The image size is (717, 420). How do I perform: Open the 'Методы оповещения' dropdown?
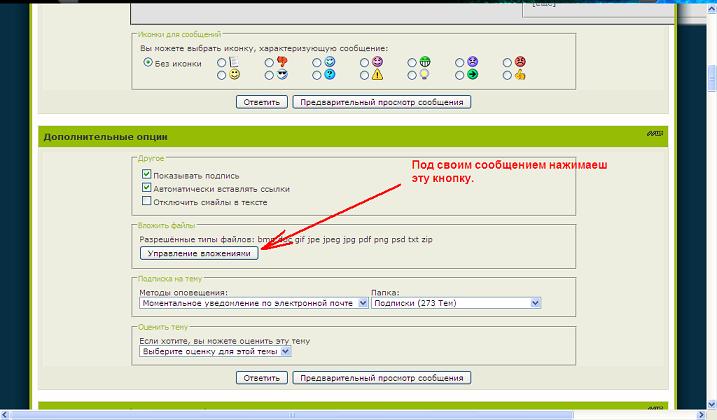pos(254,303)
